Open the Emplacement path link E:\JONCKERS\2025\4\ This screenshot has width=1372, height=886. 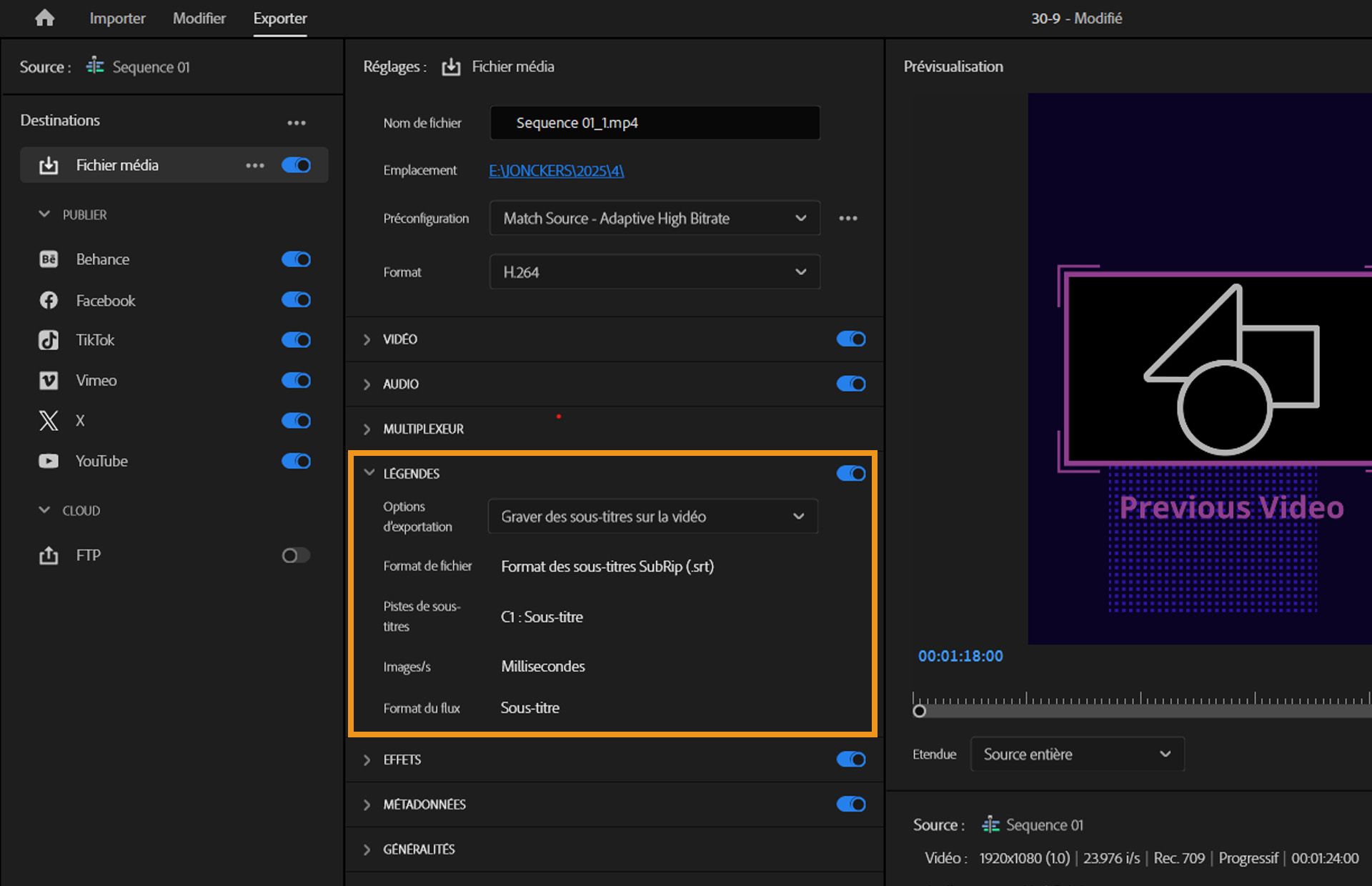click(x=556, y=171)
